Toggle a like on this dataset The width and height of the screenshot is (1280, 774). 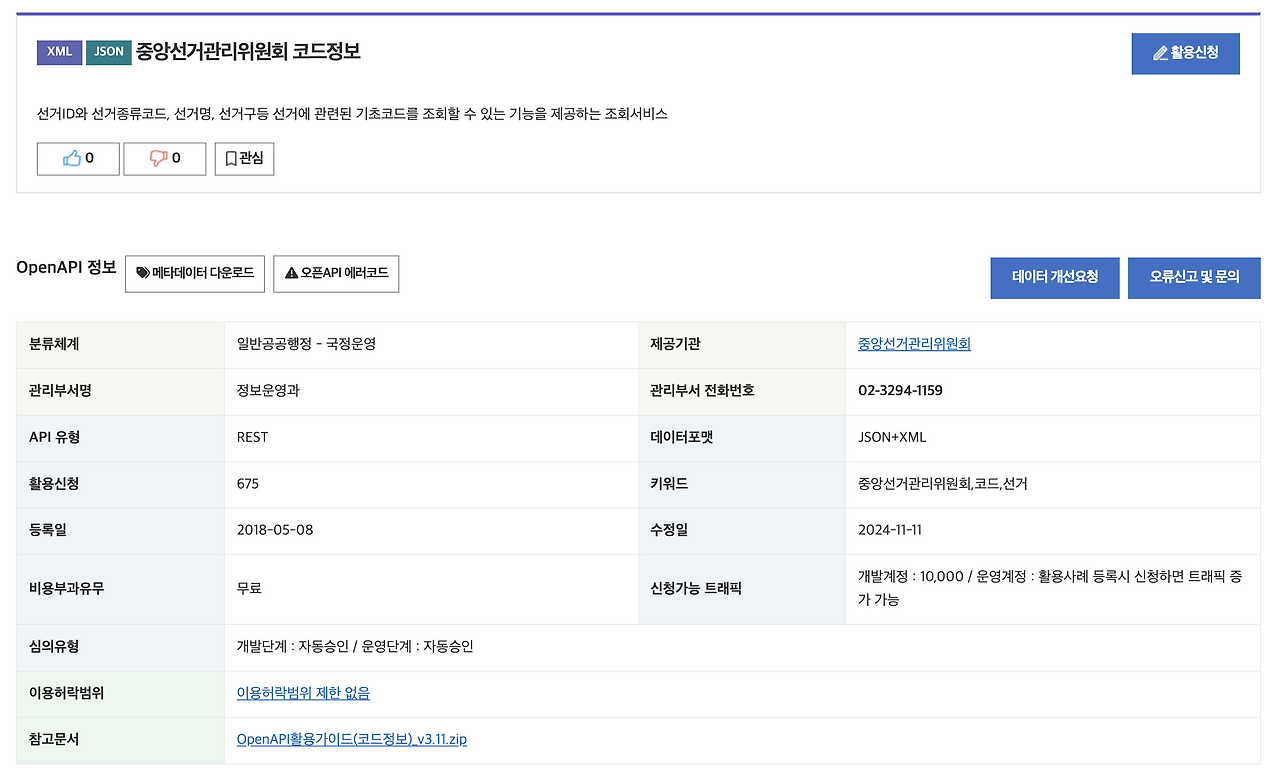click(78, 158)
